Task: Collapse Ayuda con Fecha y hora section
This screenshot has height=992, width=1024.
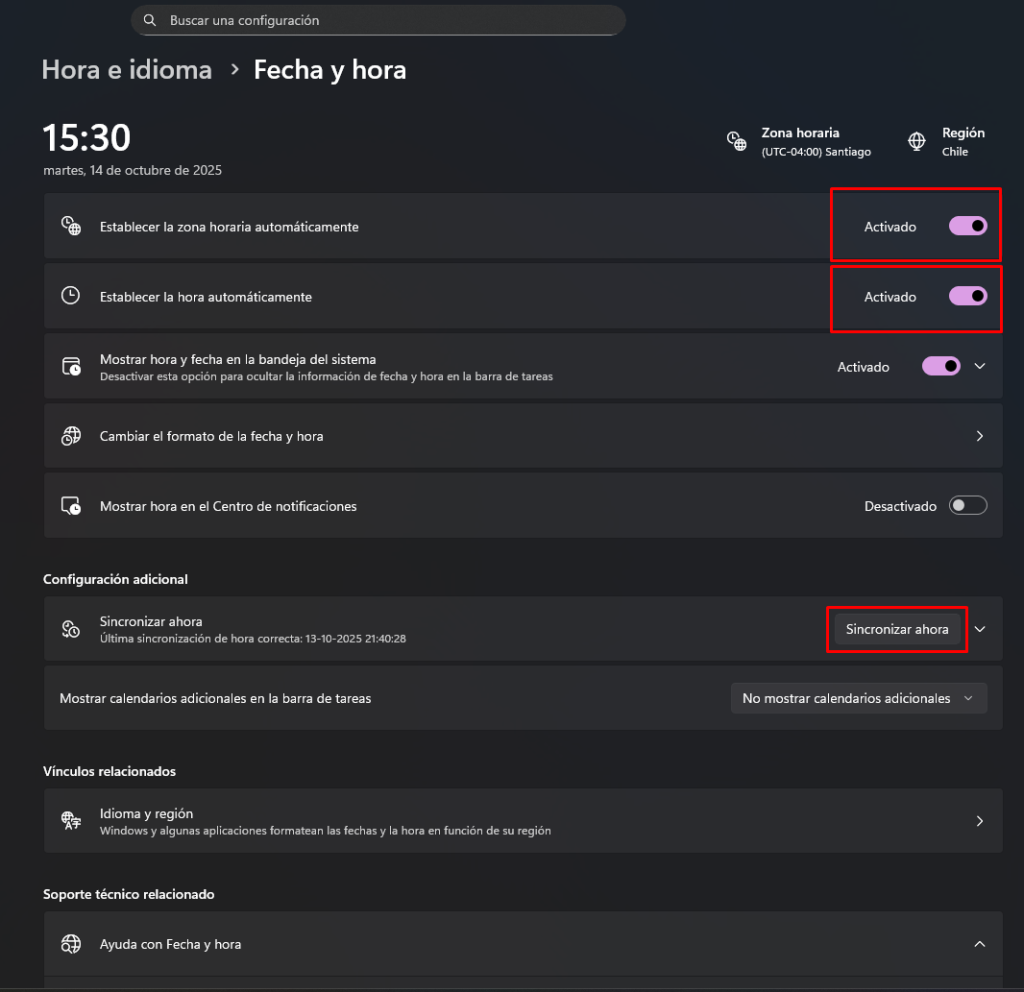Action: point(980,944)
